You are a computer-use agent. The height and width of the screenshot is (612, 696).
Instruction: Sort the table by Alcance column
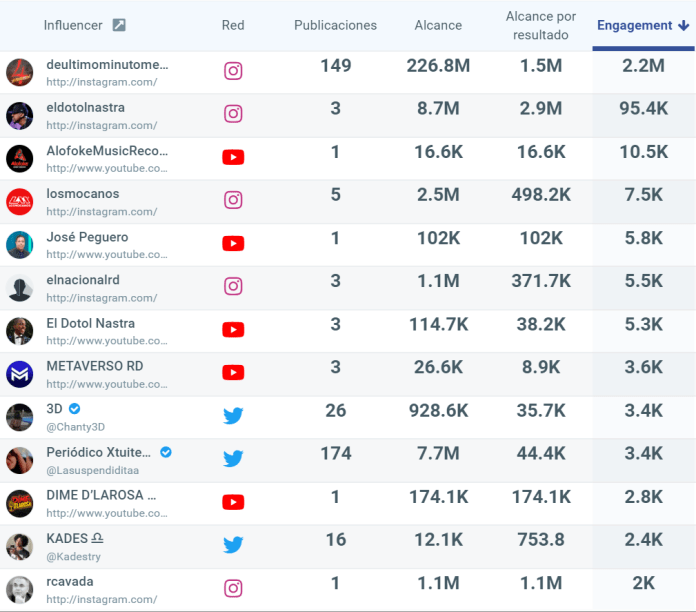[x=438, y=25]
